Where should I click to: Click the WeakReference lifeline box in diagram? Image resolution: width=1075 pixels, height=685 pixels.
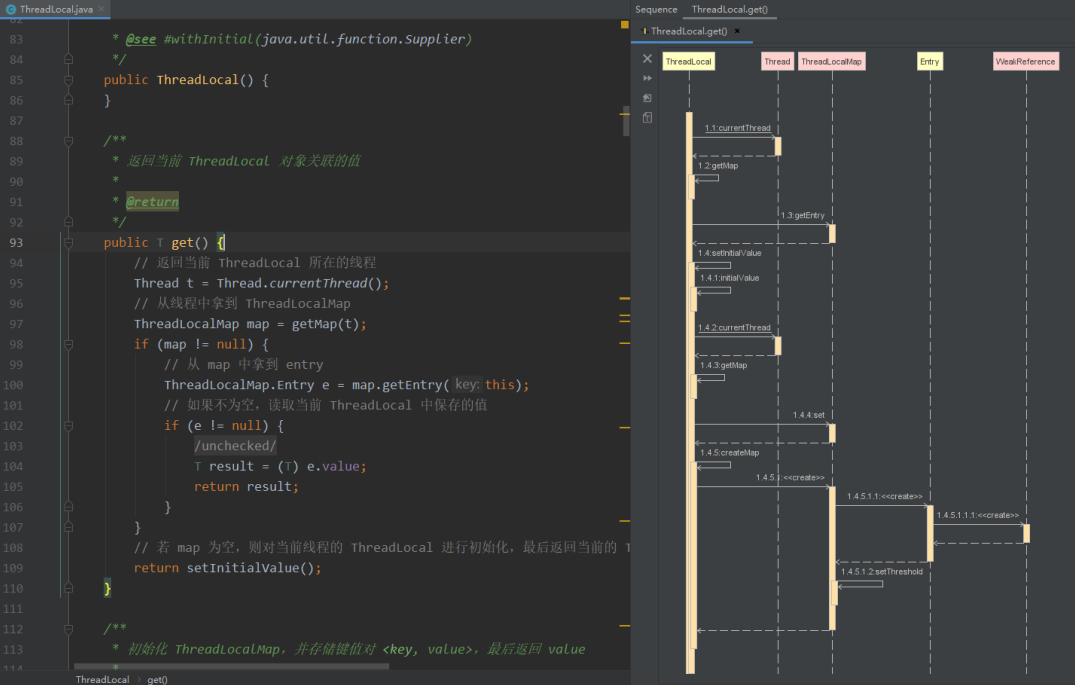click(1025, 62)
